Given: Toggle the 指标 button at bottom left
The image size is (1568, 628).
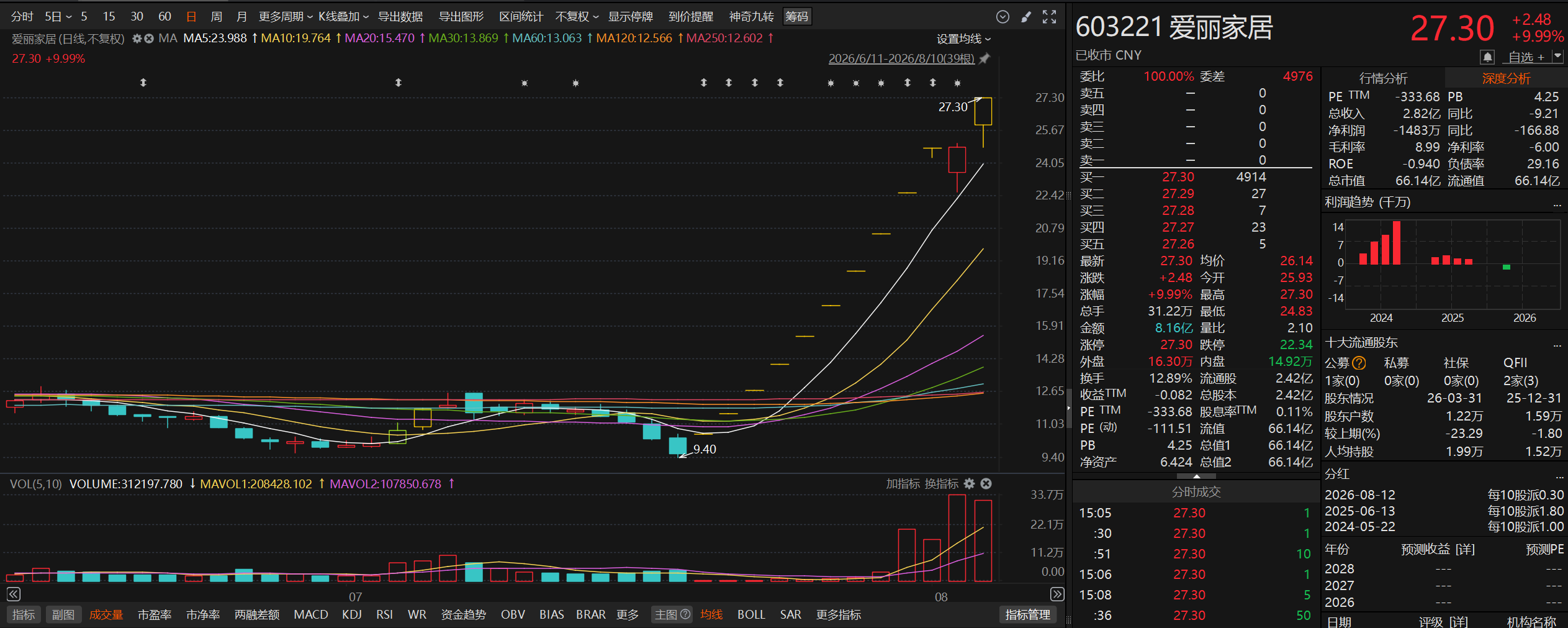Looking at the screenshot, I should click(24, 614).
